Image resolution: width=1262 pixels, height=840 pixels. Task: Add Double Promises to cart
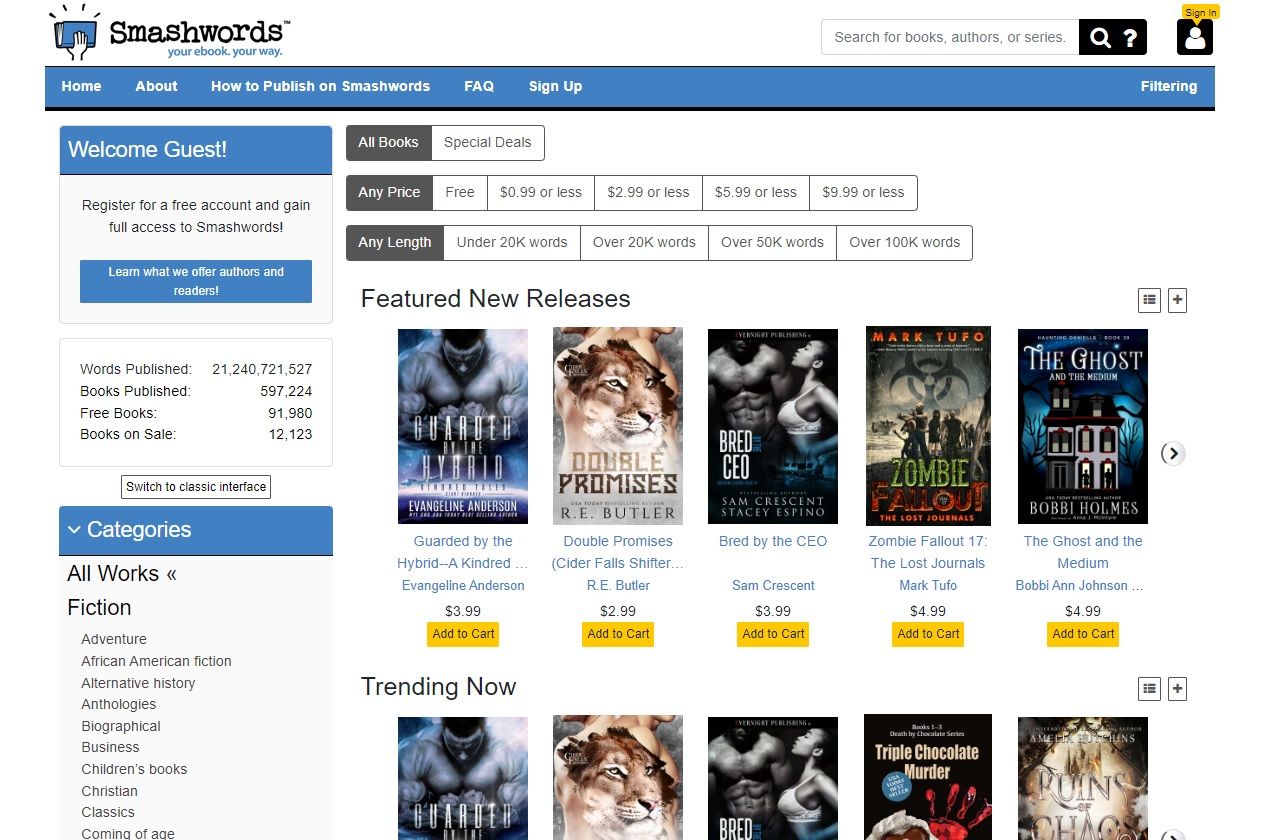(x=618, y=634)
